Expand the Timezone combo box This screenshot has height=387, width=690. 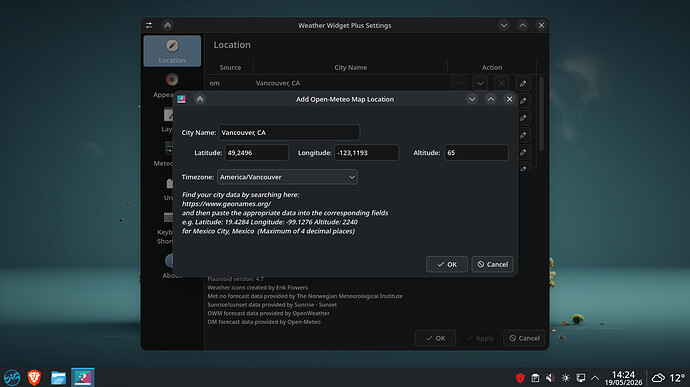tap(287, 177)
